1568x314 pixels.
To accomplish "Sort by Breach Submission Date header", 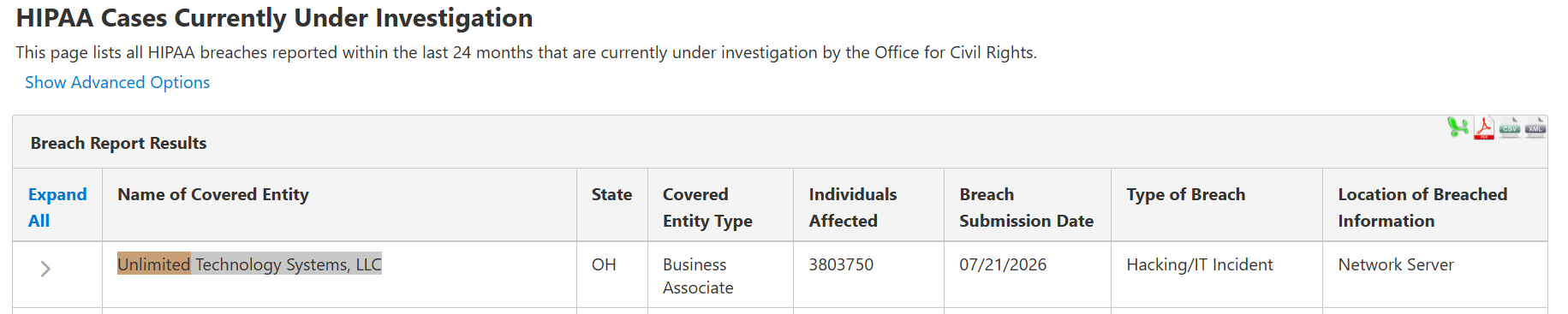I will pyautogui.click(x=1026, y=207).
